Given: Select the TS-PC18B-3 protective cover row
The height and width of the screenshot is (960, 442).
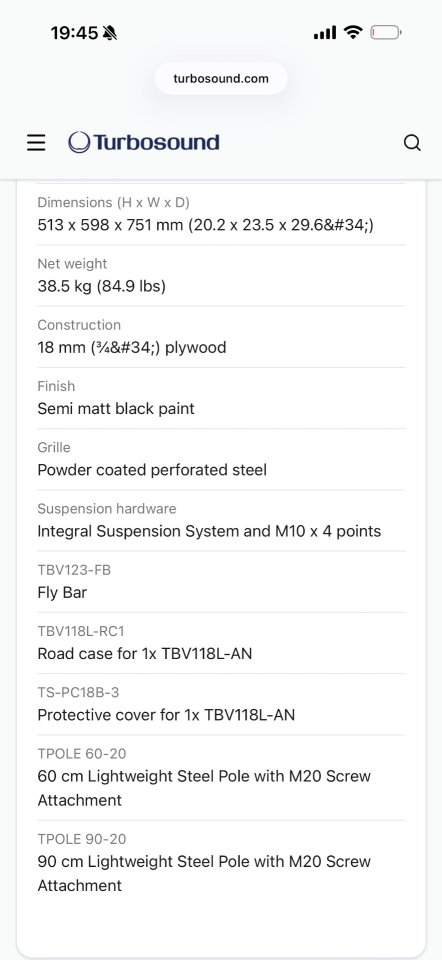Looking at the screenshot, I should [x=221, y=704].
